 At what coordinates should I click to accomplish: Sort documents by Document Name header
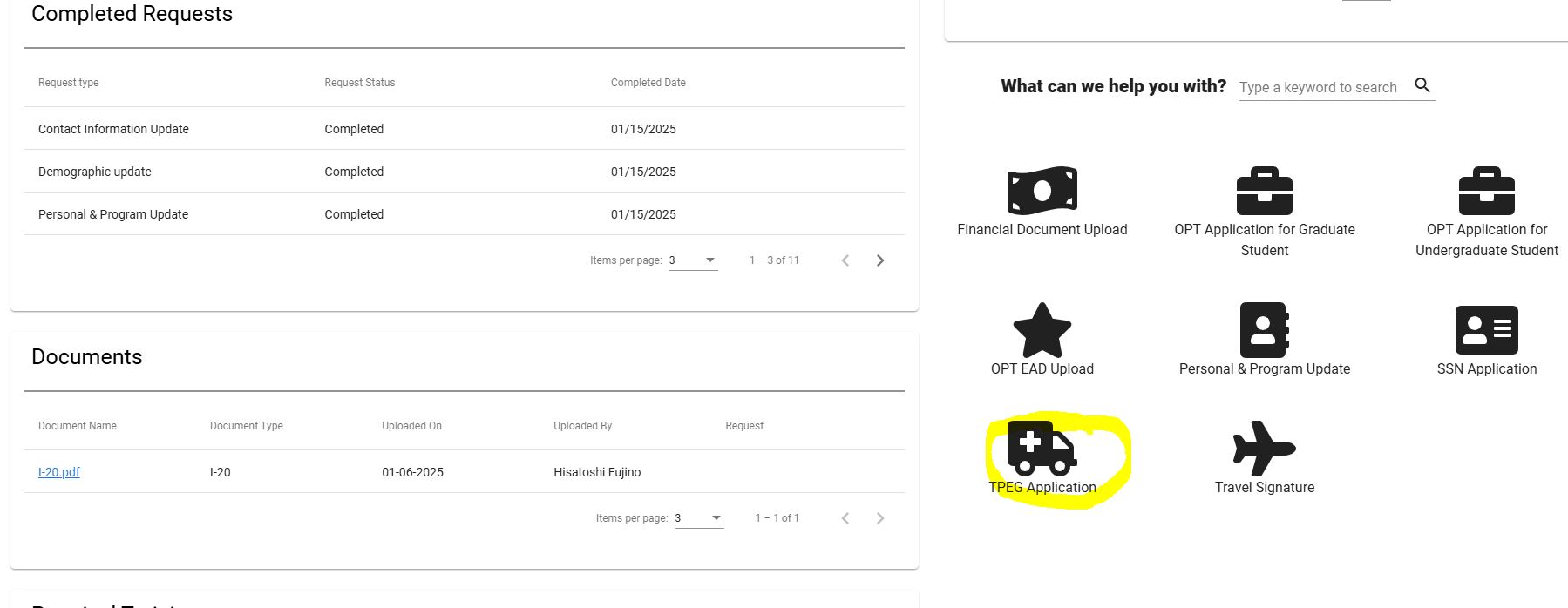[x=78, y=426]
